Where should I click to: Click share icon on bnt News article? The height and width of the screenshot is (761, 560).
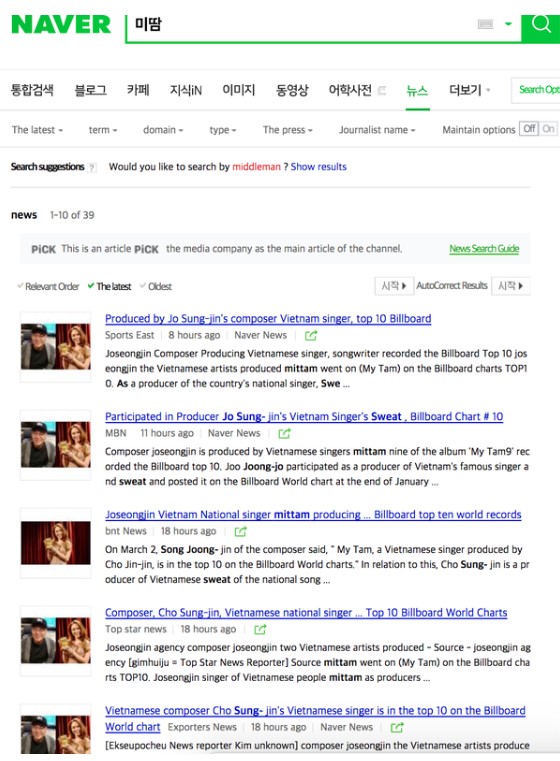tap(240, 531)
